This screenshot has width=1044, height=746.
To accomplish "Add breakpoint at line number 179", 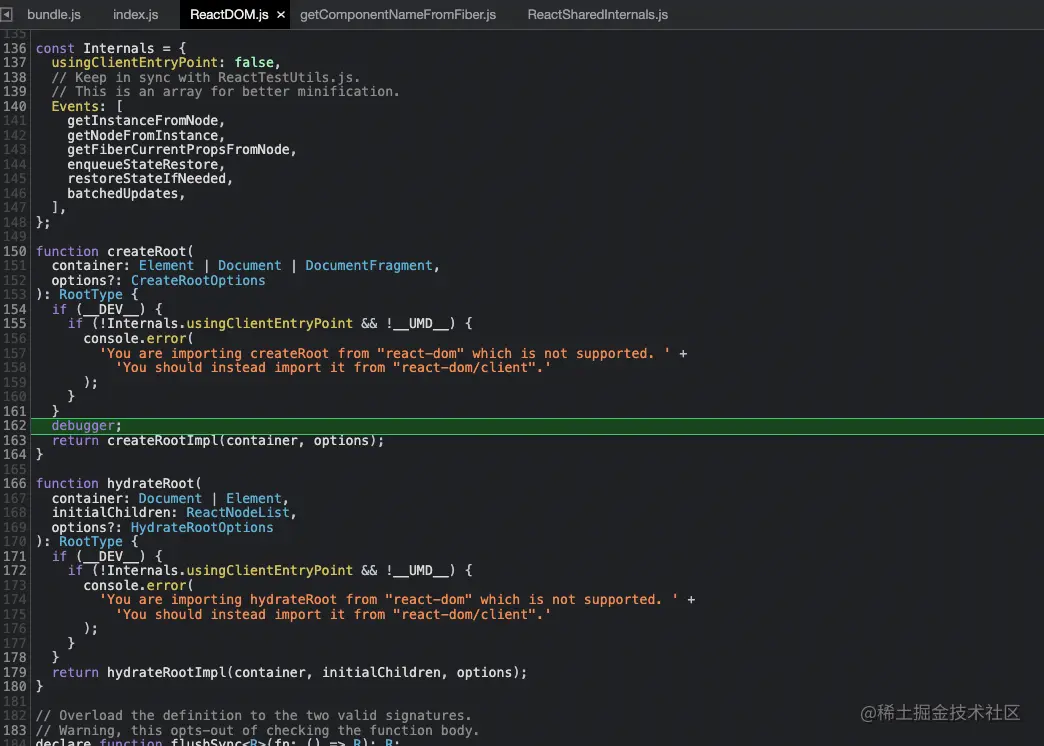I will point(15,673).
